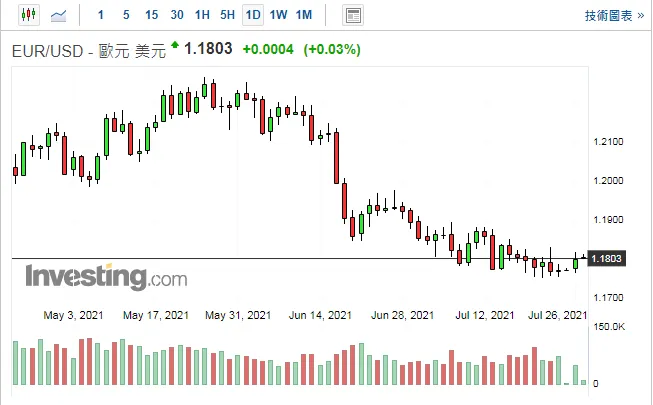Click the EUR/USD 歐元 美元 title
Viewport: 653px width, 405px height.
[x=89, y=51]
